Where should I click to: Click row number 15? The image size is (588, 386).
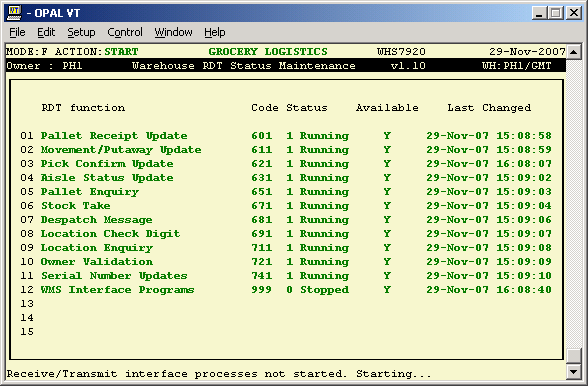pos(27,332)
